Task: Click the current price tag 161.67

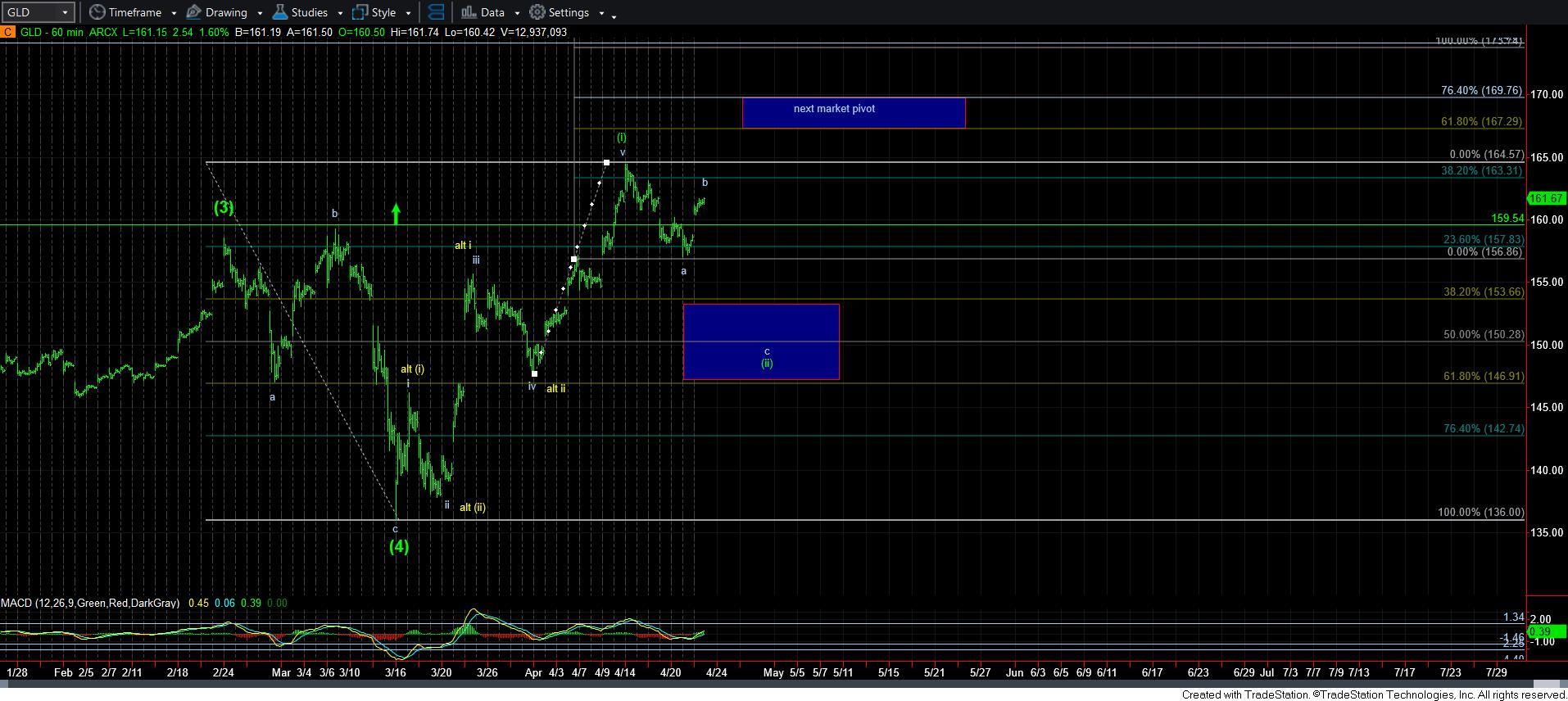Action: tap(1547, 198)
